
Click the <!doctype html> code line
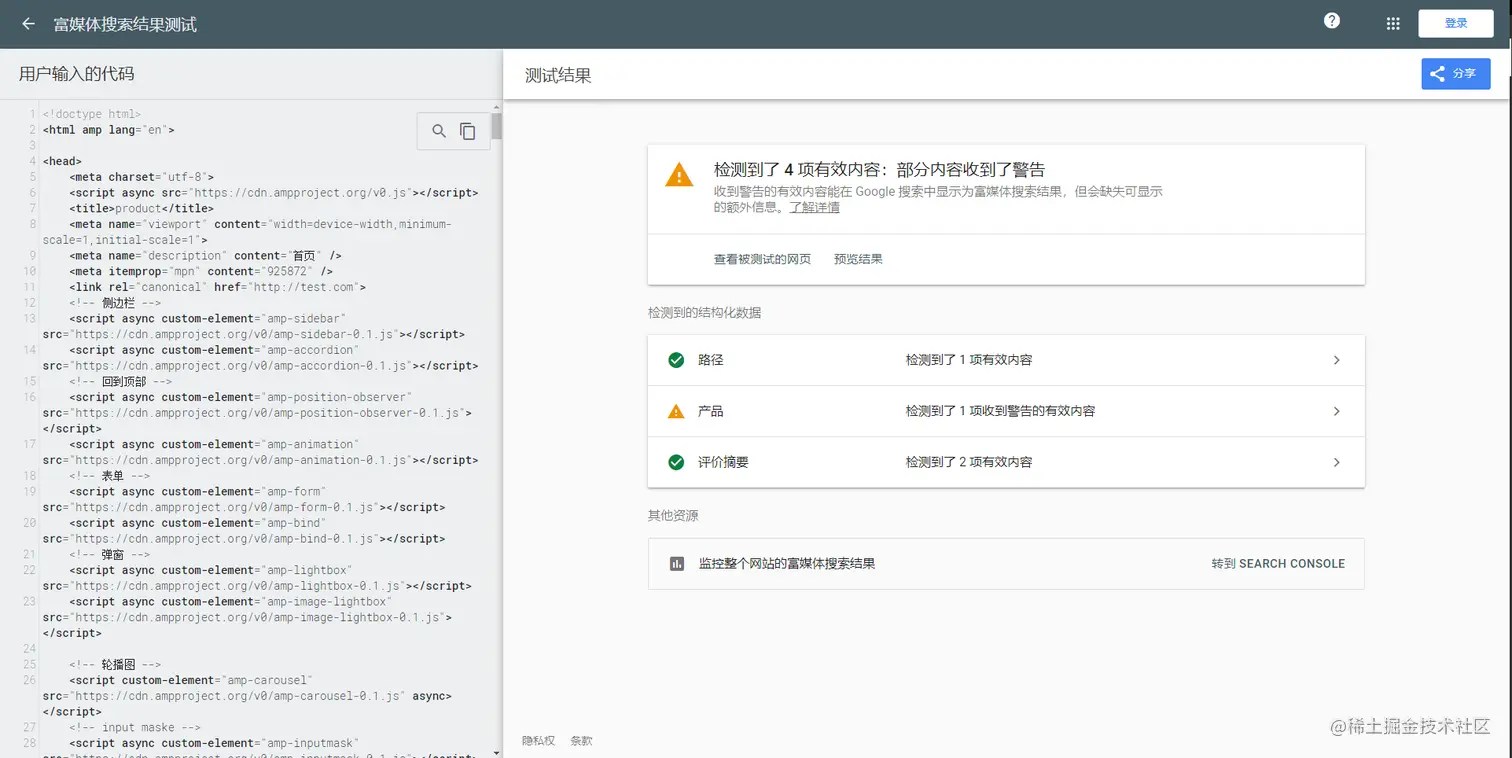[91, 114]
